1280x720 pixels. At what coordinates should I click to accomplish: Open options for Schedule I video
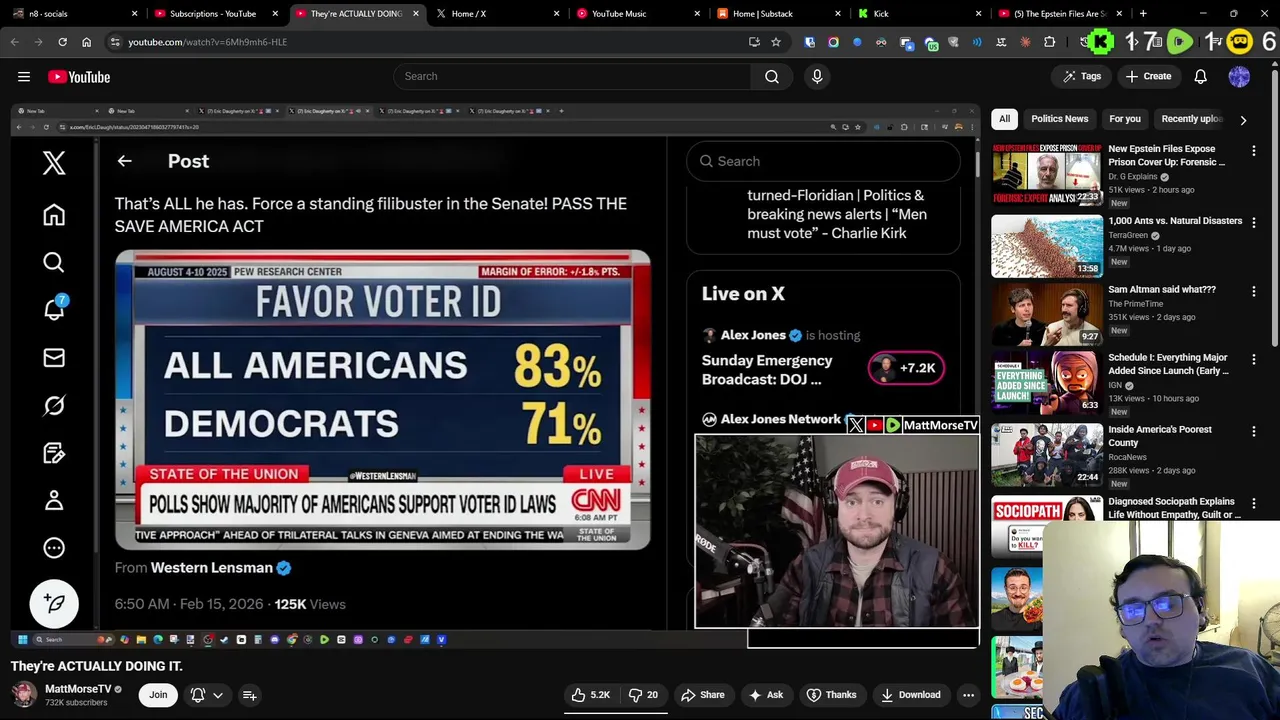(x=1254, y=360)
